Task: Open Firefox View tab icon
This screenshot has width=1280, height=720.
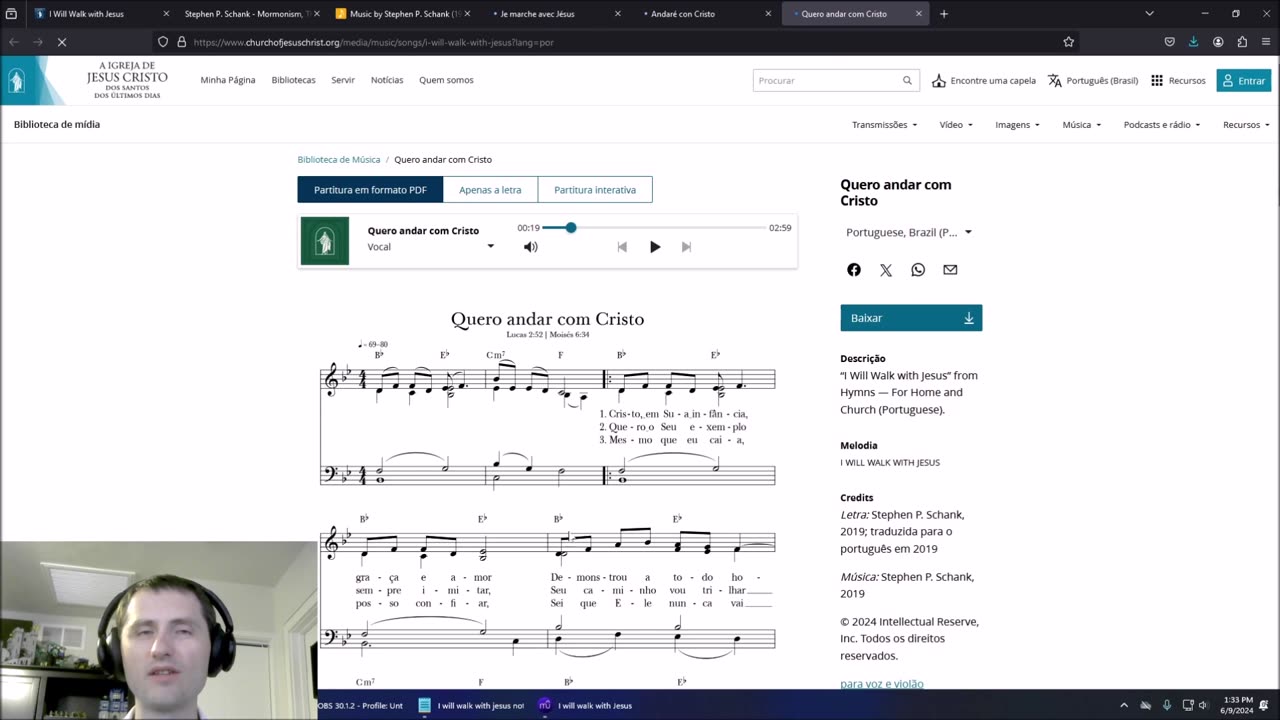Action: pyautogui.click(x=11, y=14)
